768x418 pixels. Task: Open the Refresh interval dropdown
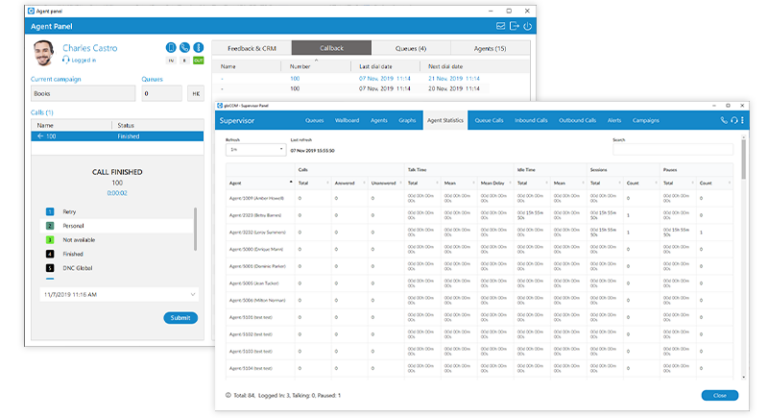pos(255,150)
